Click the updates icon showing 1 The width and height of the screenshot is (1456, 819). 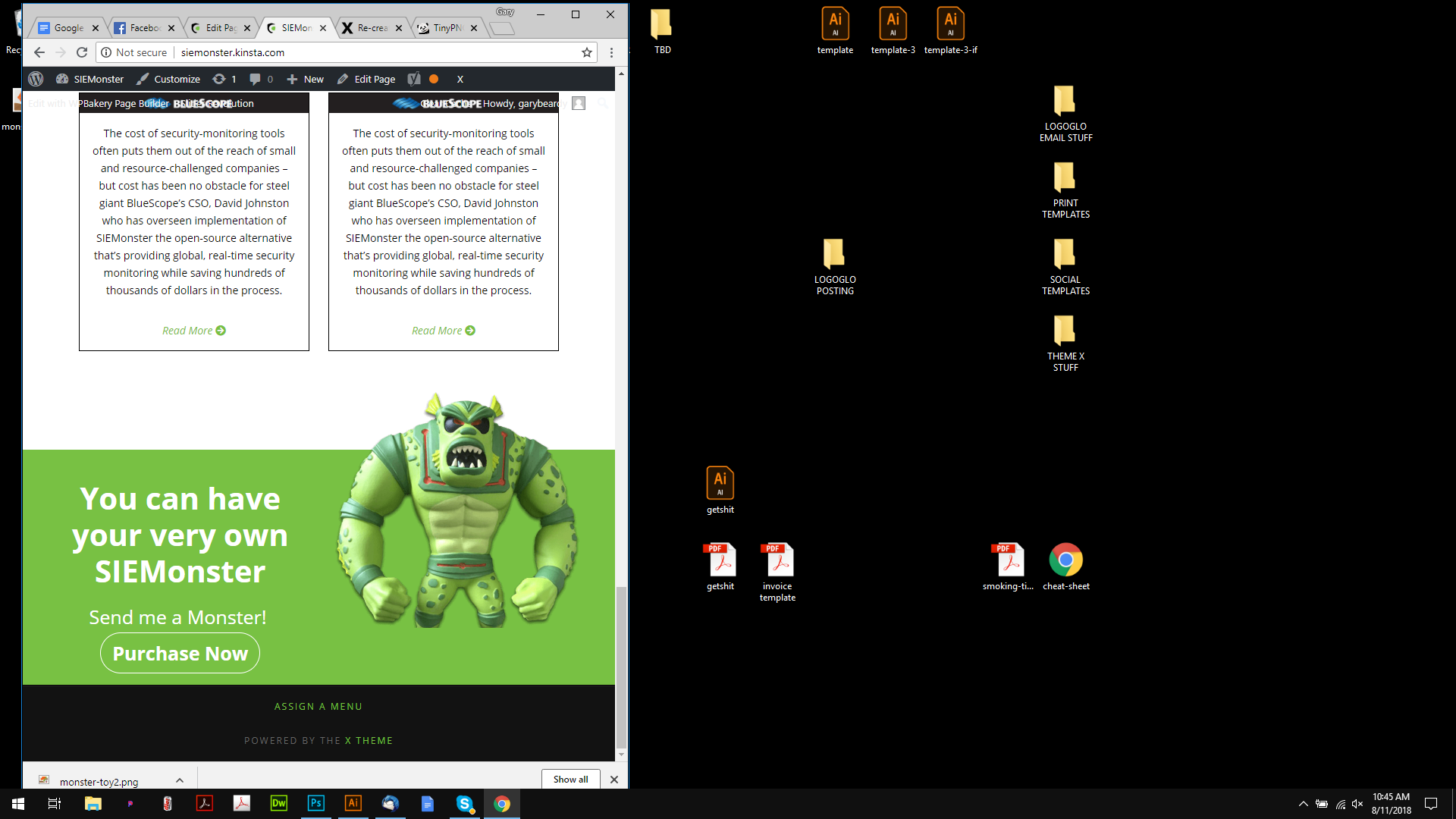click(x=224, y=79)
